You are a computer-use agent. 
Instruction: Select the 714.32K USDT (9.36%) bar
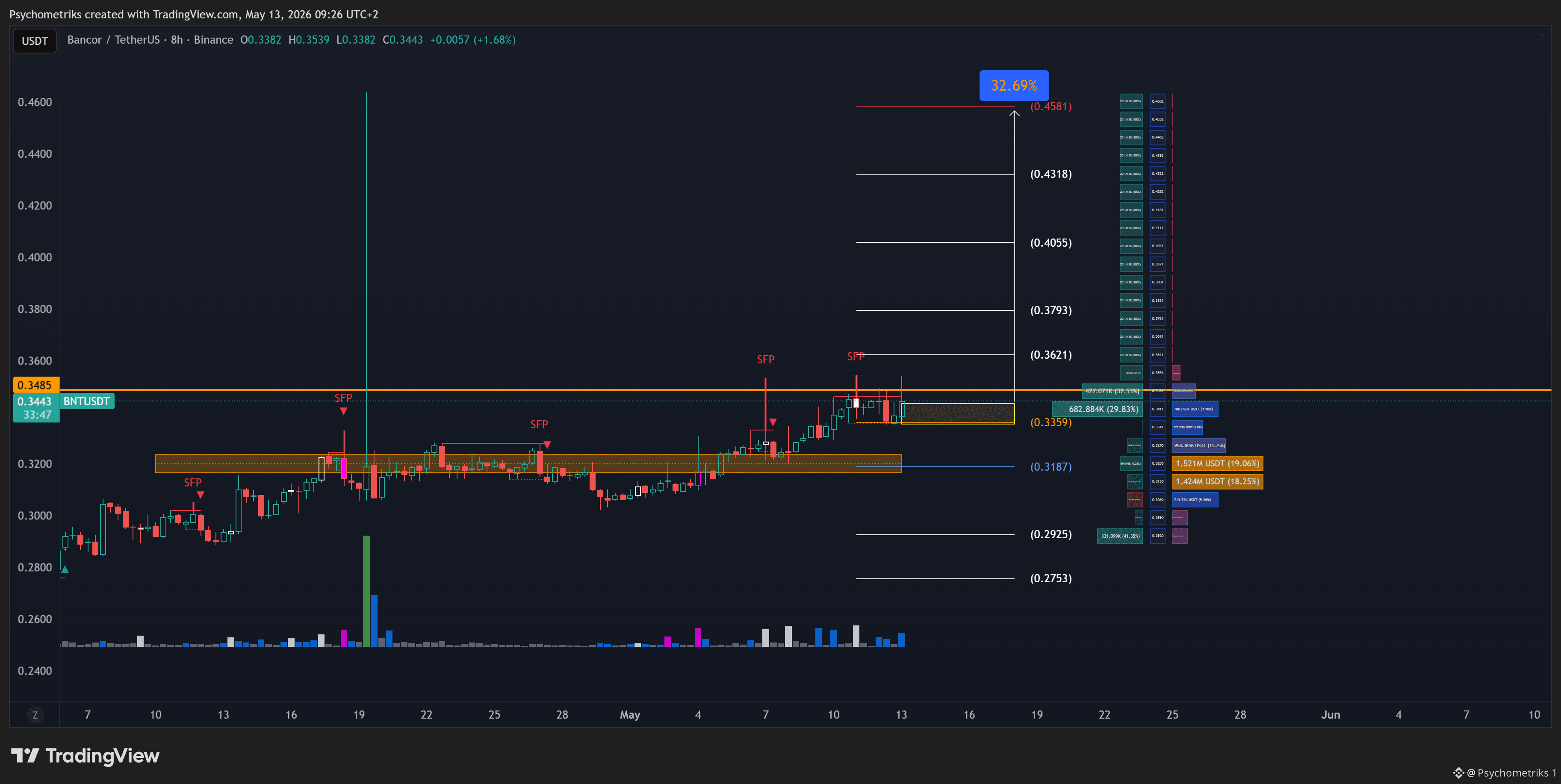tap(1195, 500)
